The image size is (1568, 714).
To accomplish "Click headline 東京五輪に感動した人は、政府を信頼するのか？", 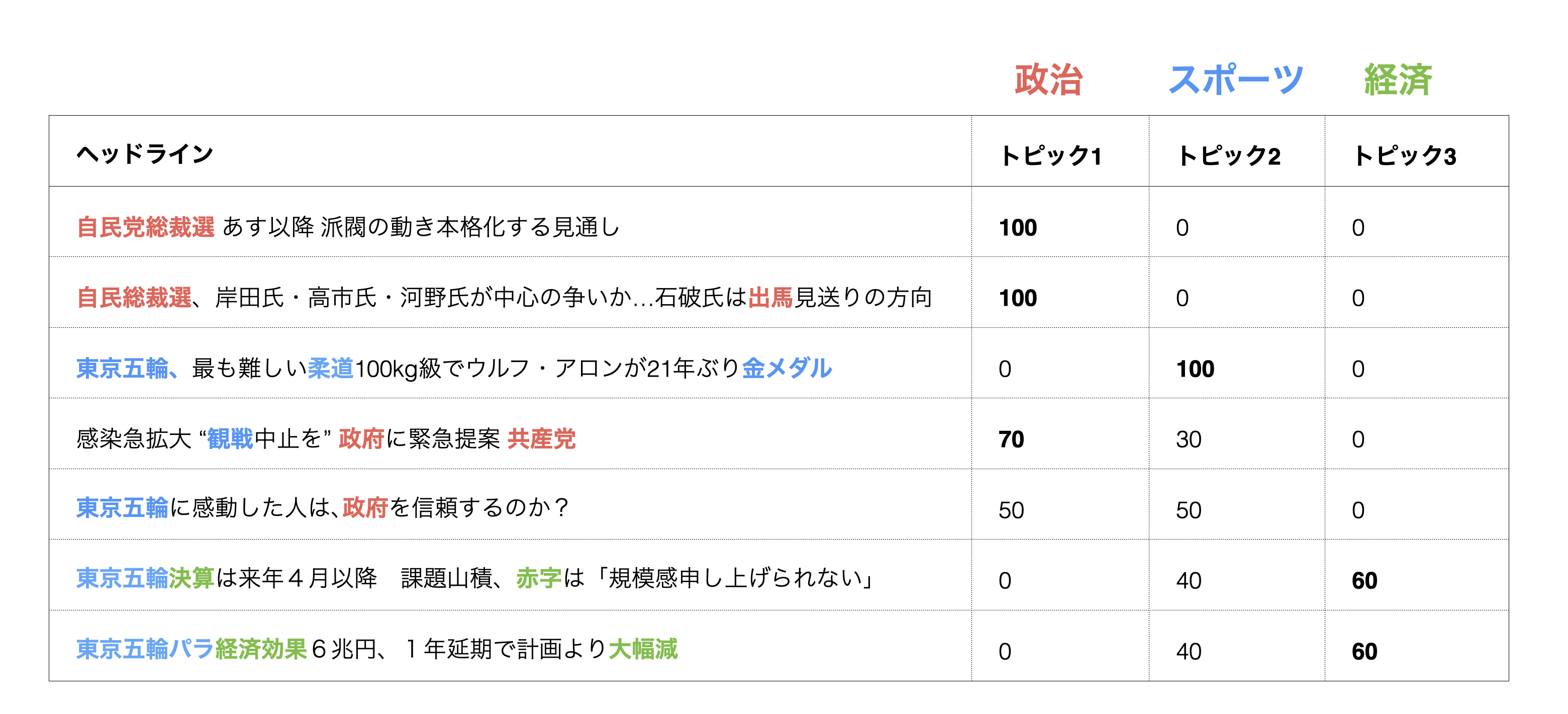I will tap(323, 507).
